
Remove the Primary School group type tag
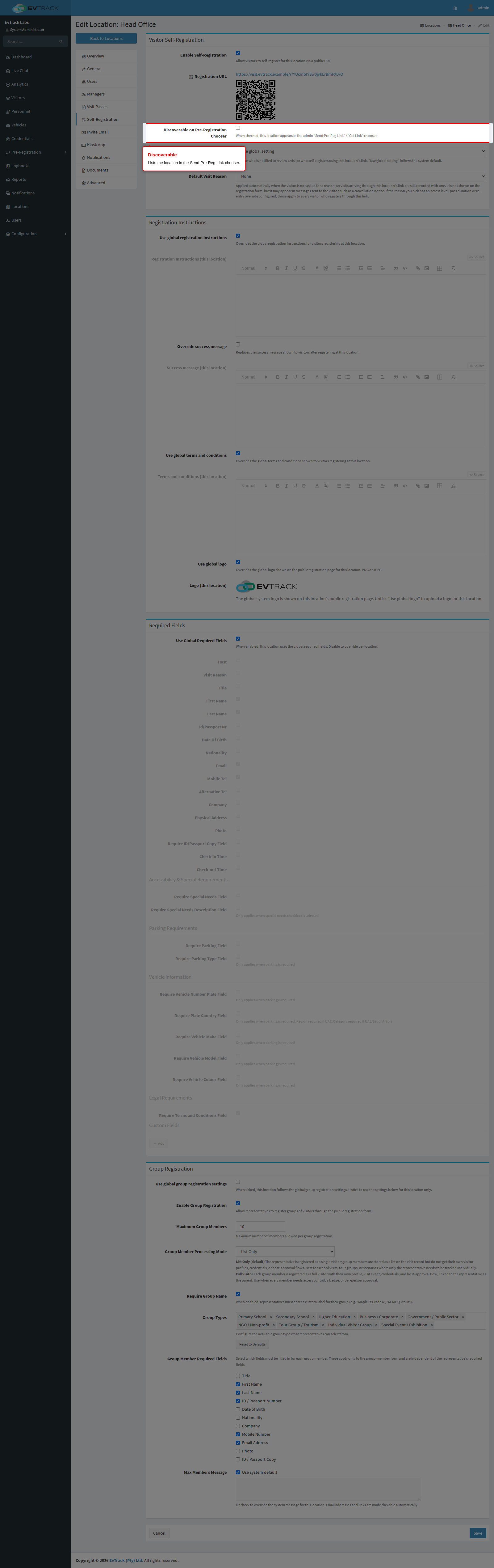271,1317
